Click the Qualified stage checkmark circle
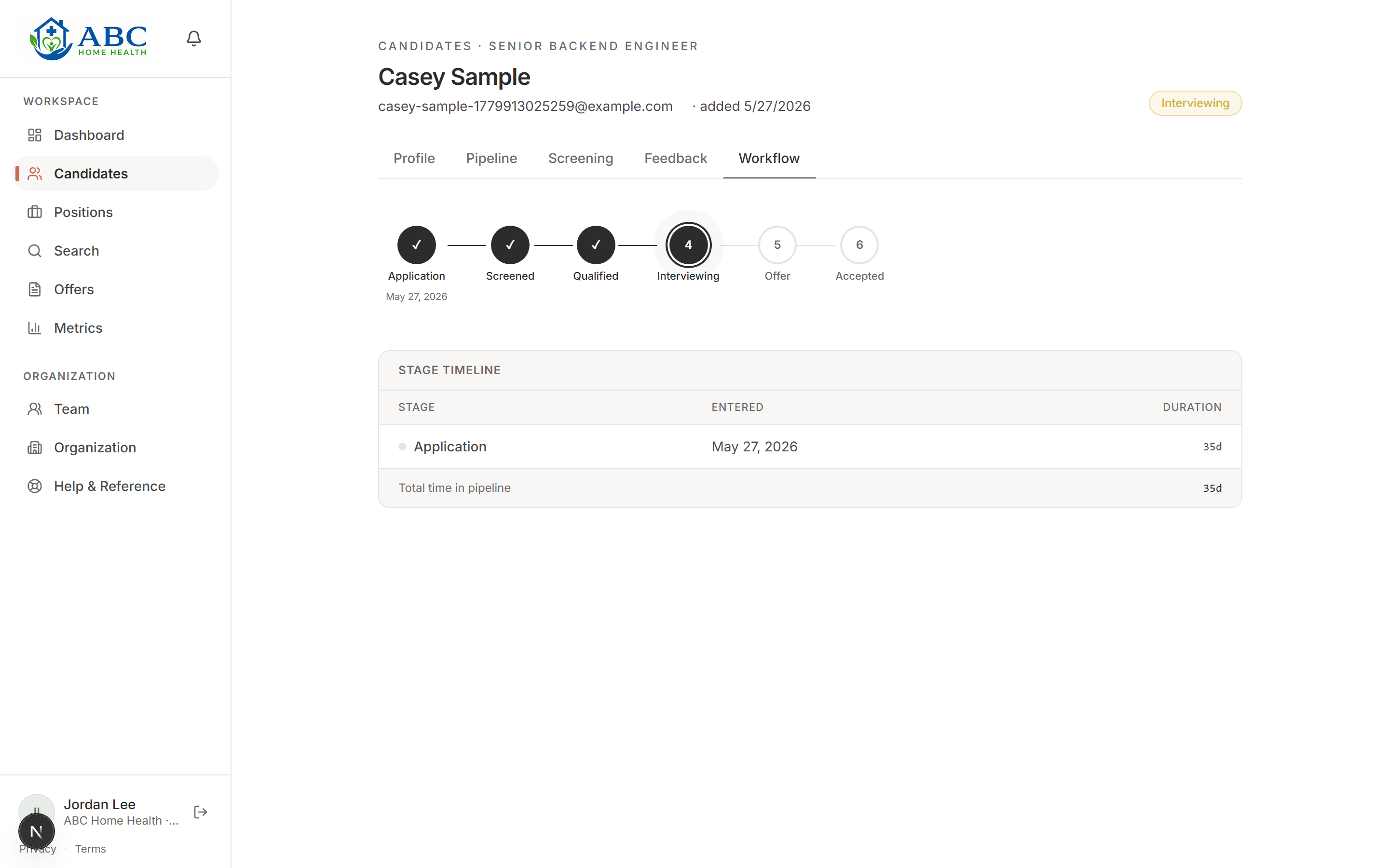The height and width of the screenshot is (868, 1389). pos(596,245)
